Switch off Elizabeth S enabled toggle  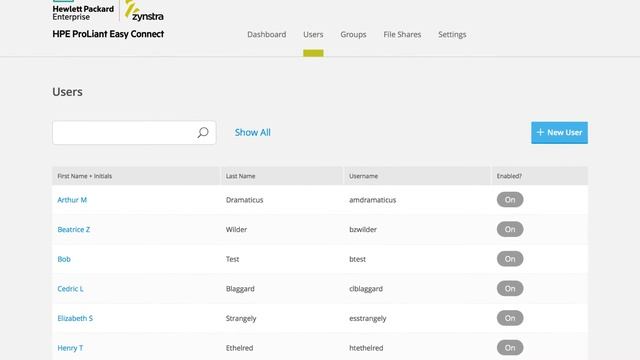(x=510, y=318)
